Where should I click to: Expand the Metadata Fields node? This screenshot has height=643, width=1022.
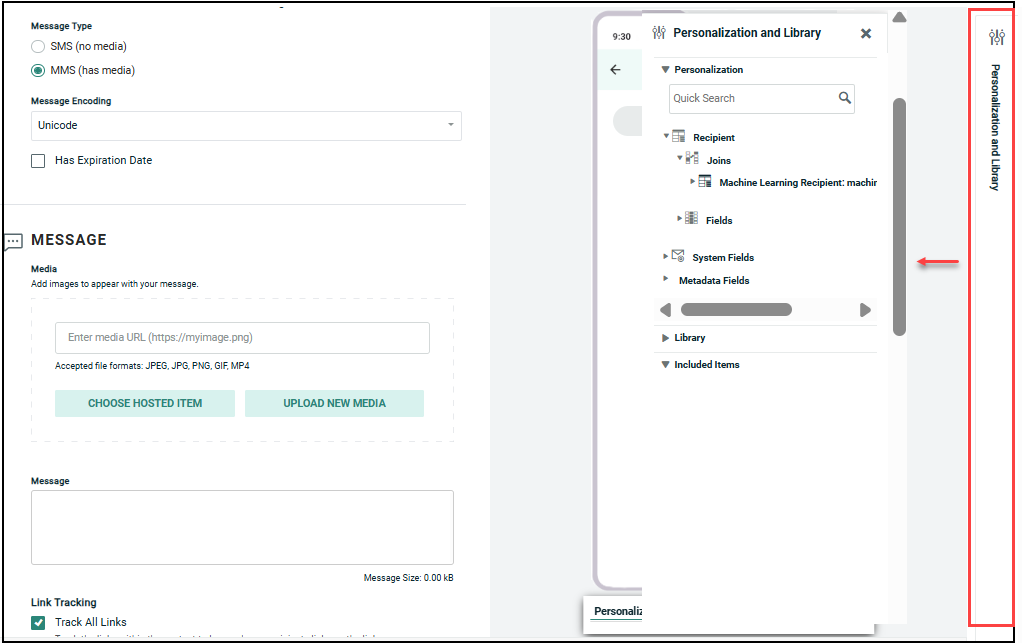(x=666, y=280)
